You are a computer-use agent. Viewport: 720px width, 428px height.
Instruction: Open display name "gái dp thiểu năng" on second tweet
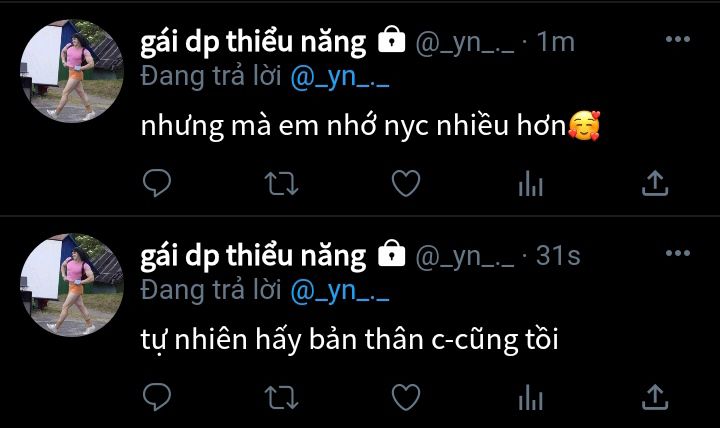point(253,257)
